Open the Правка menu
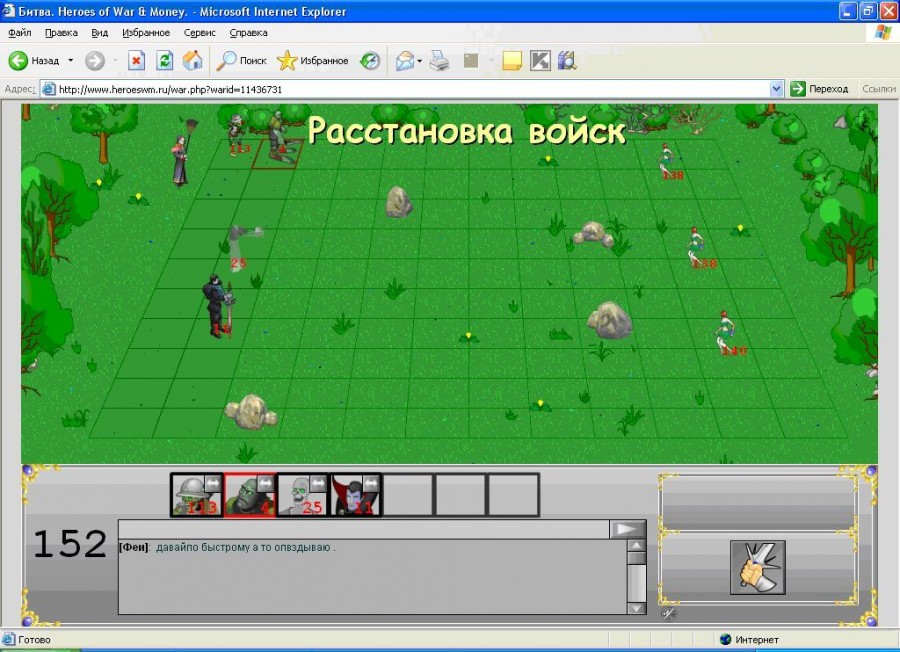 click(x=61, y=33)
